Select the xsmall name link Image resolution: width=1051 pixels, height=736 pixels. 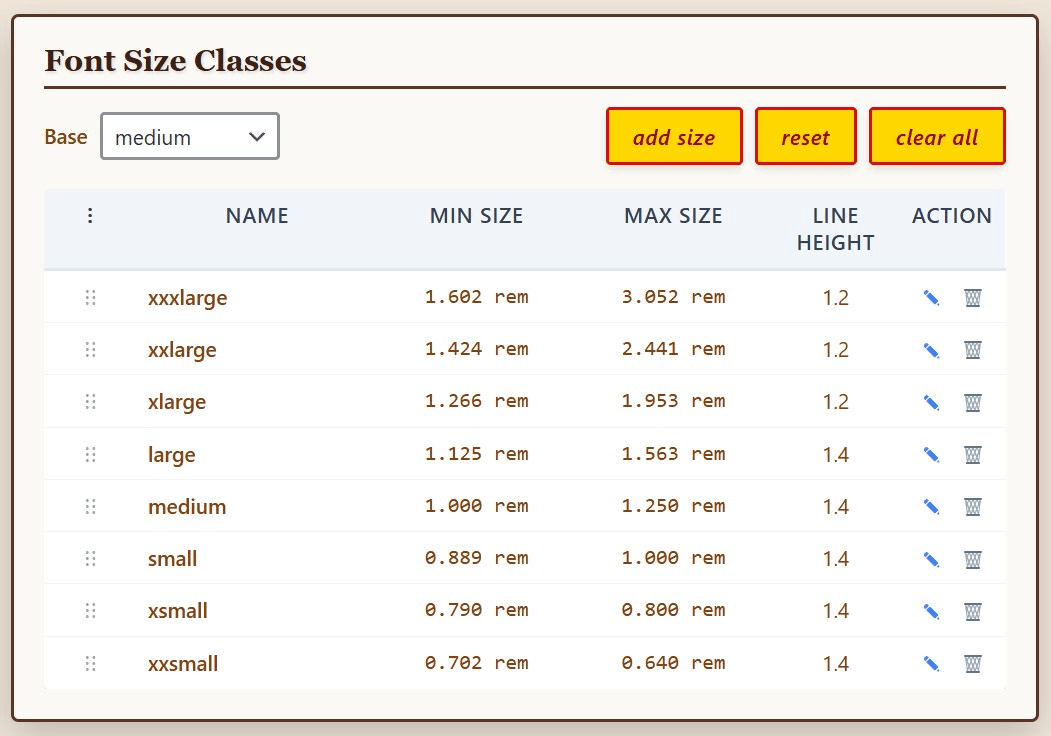[x=177, y=610]
